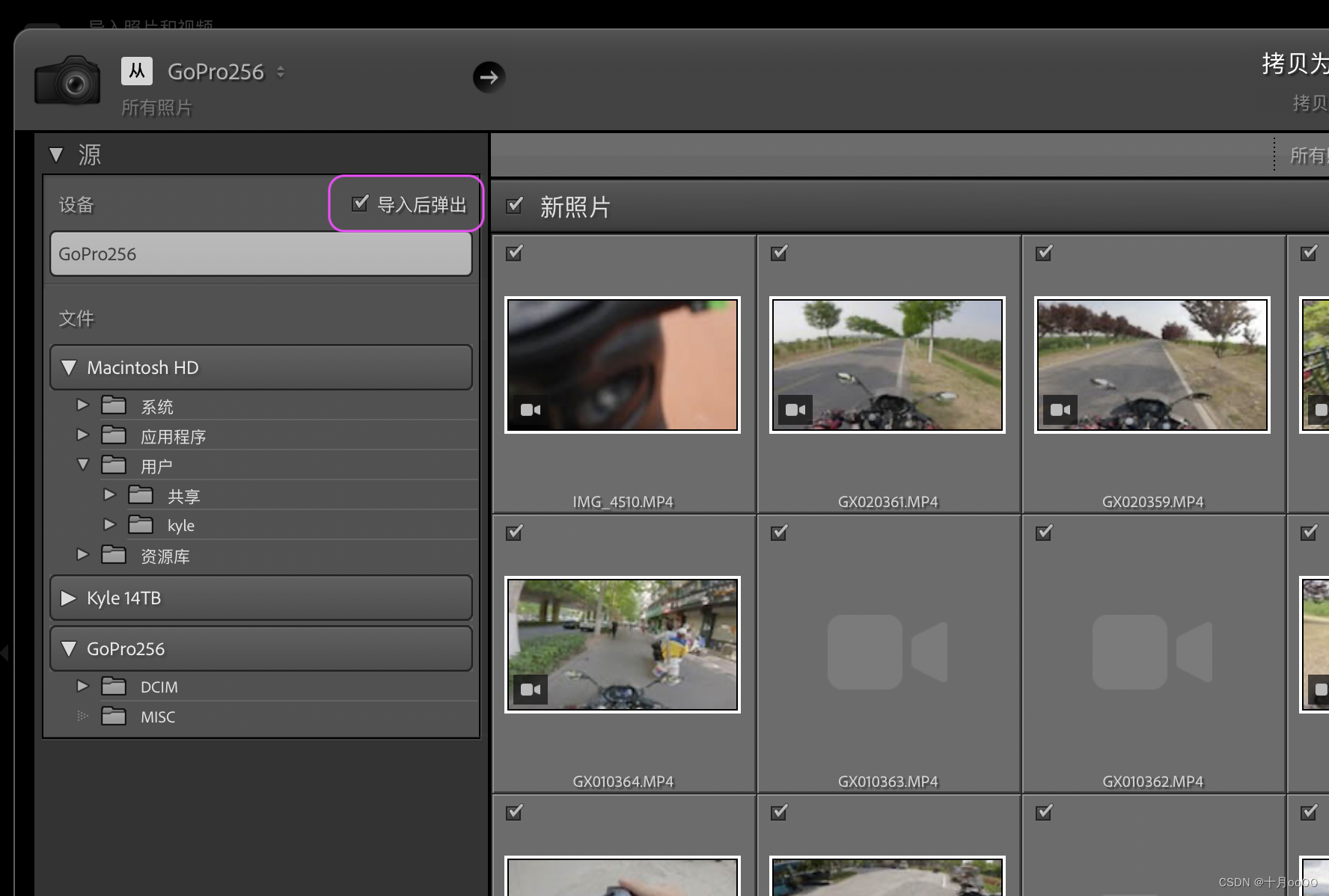Select the 拷贝为 import option

pos(1295,64)
